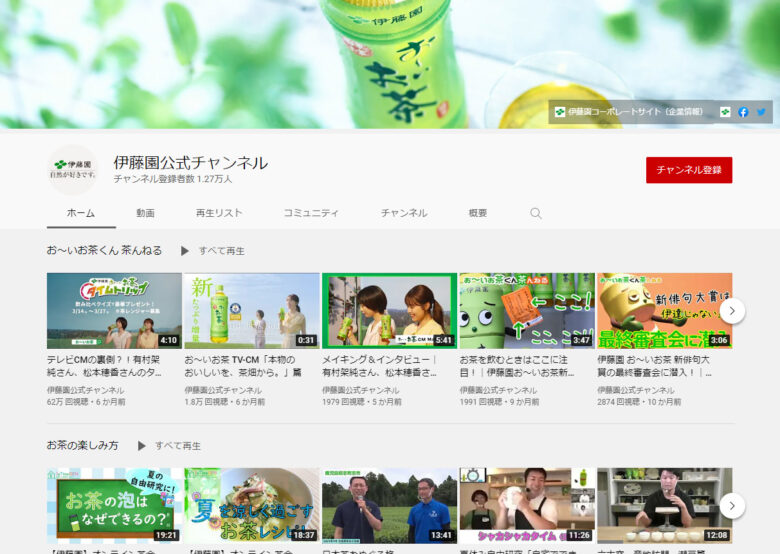Switch to the 動画 tab
The height and width of the screenshot is (554, 780).
tap(145, 213)
